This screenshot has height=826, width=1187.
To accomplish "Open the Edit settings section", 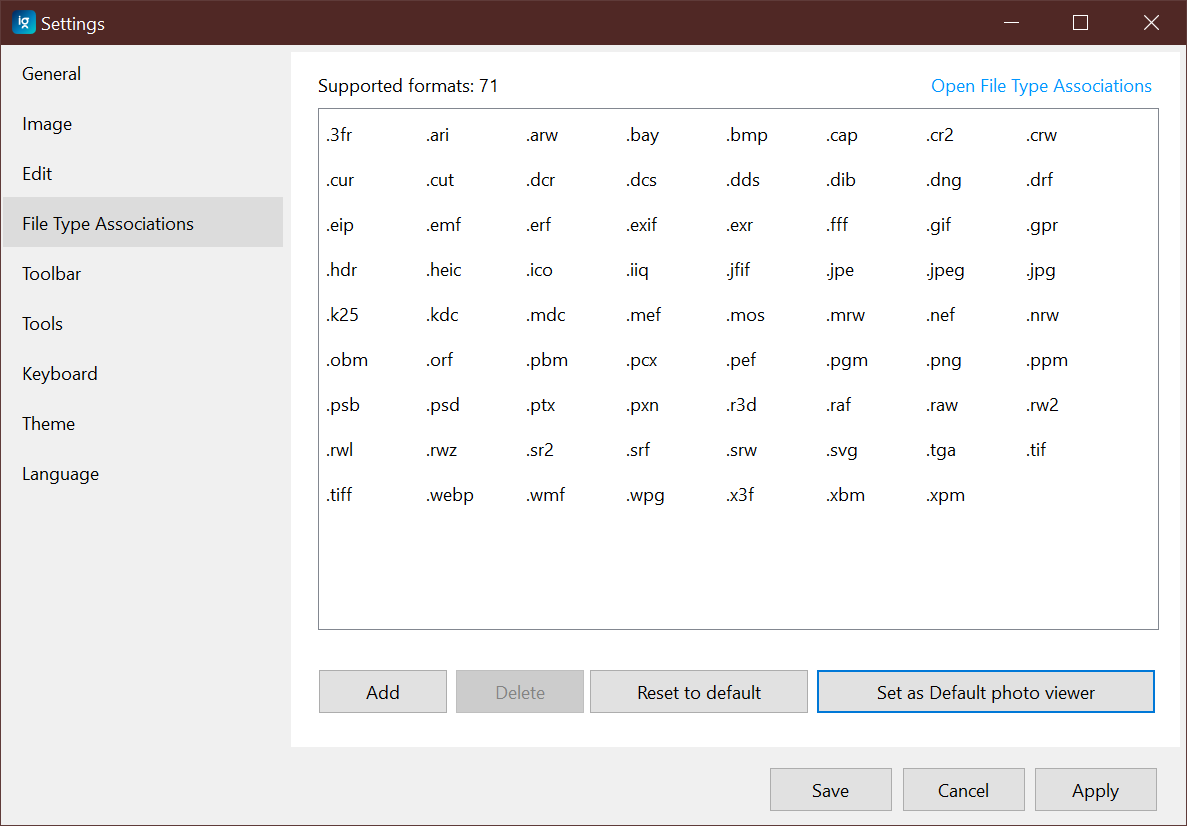I will [37, 173].
